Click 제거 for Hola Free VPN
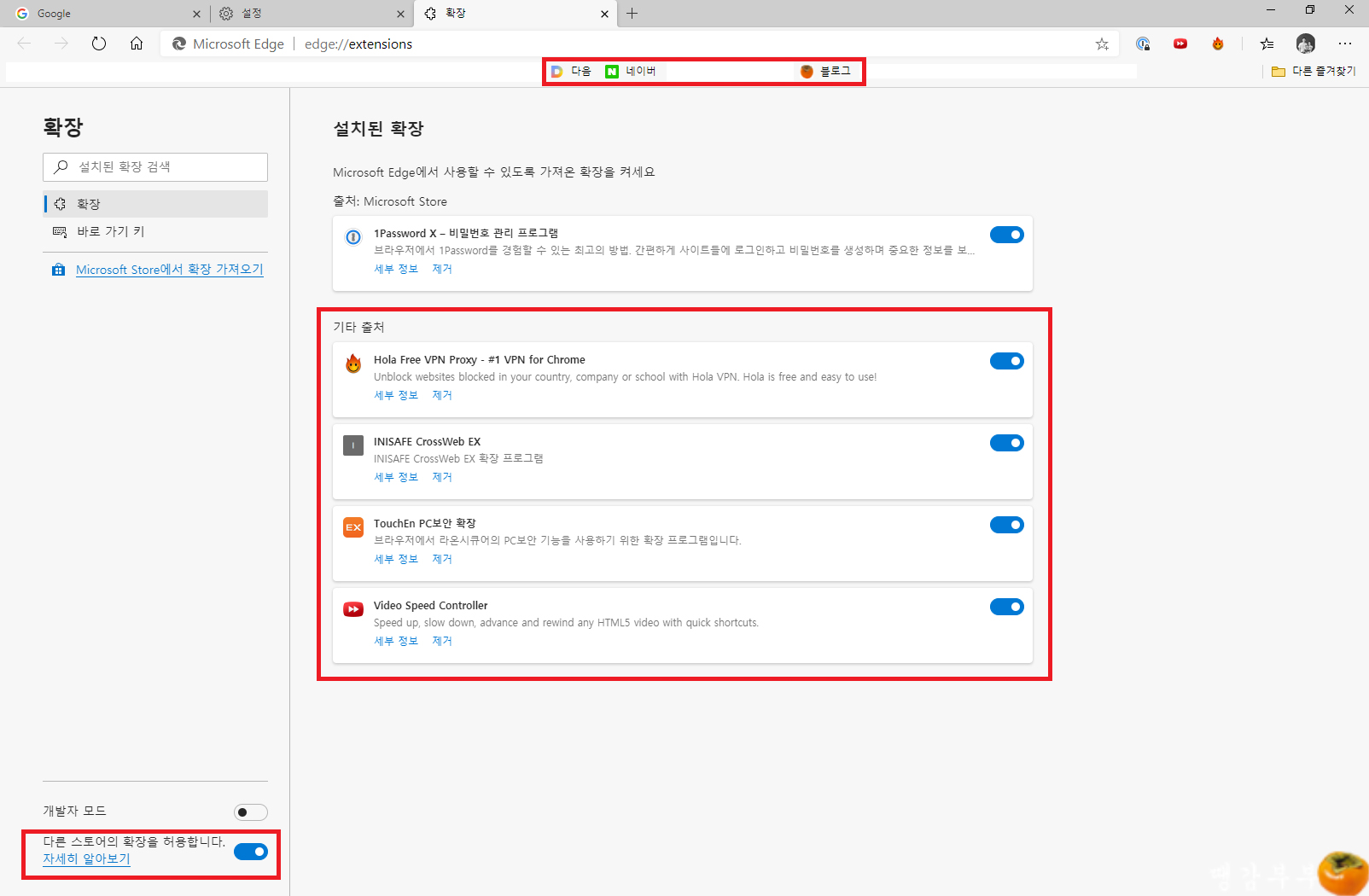 (x=442, y=395)
